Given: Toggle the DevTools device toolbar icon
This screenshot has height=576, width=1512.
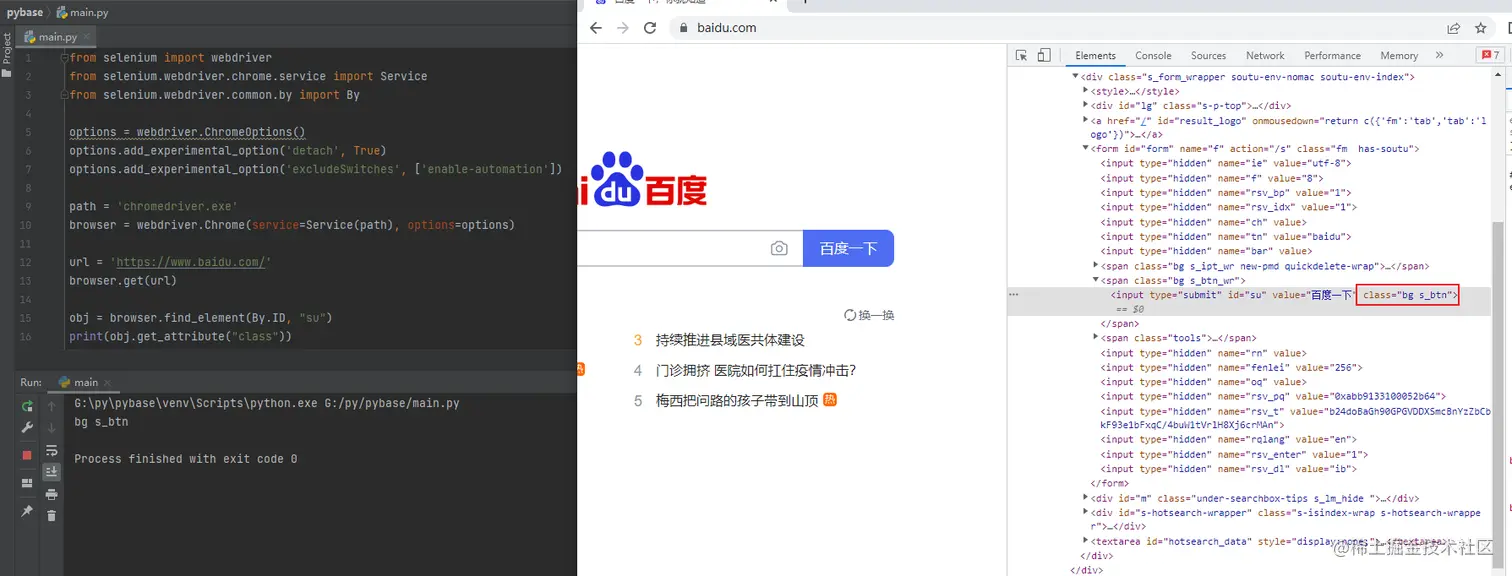Looking at the screenshot, I should click(1043, 56).
